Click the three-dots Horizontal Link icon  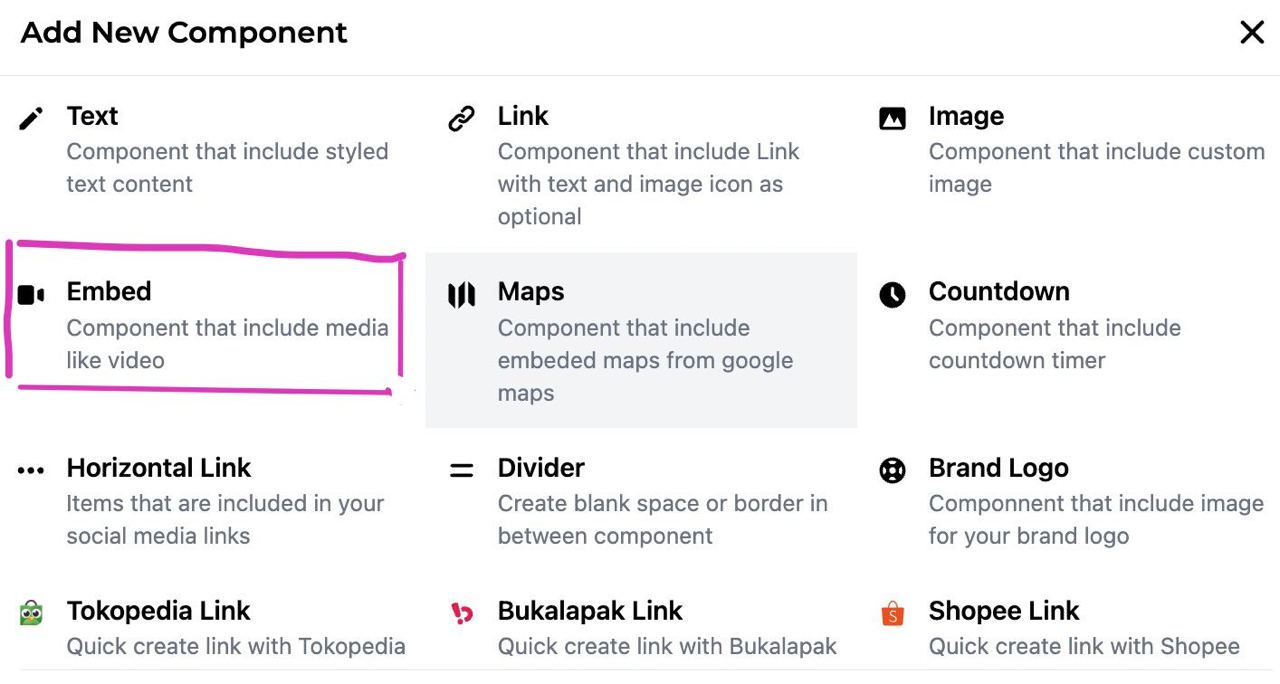(x=31, y=470)
